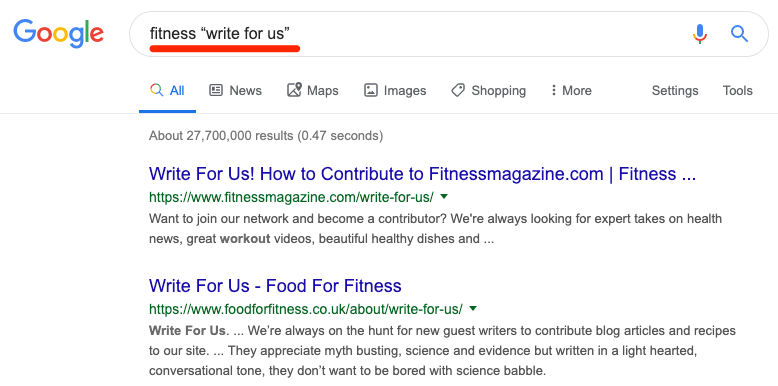Open the Write For Us - Food For Fitness result
This screenshot has width=778, height=386.
coord(275,285)
